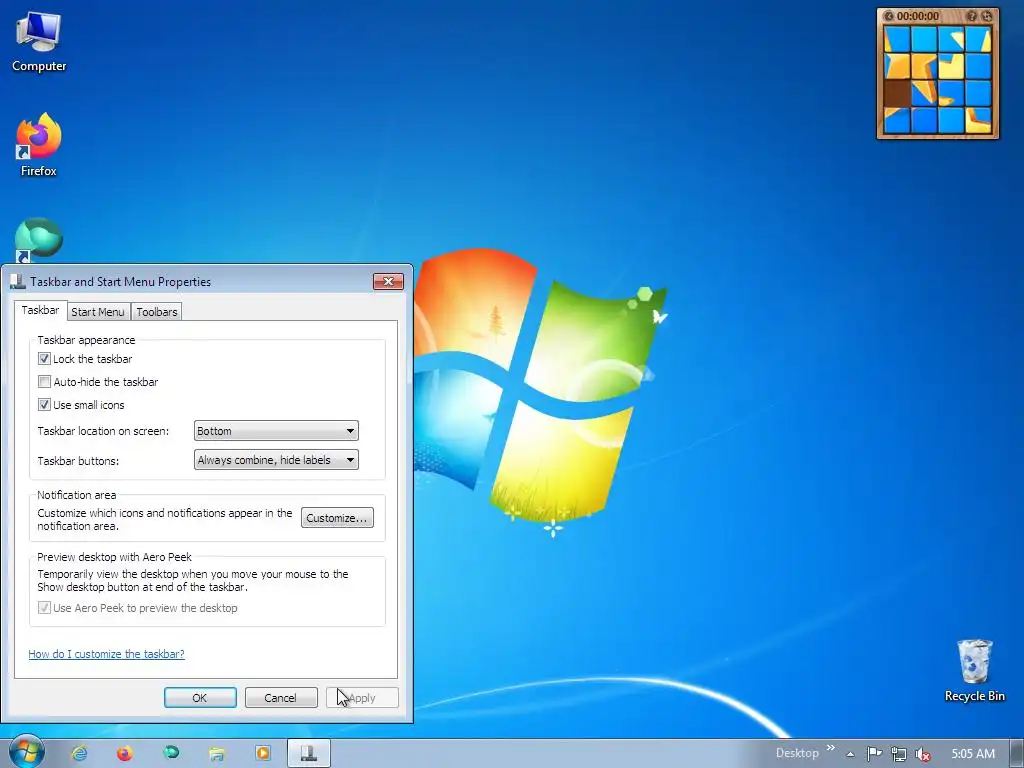Launch Internet Explorer from the taskbar
The width and height of the screenshot is (1024, 768).
coord(80,753)
